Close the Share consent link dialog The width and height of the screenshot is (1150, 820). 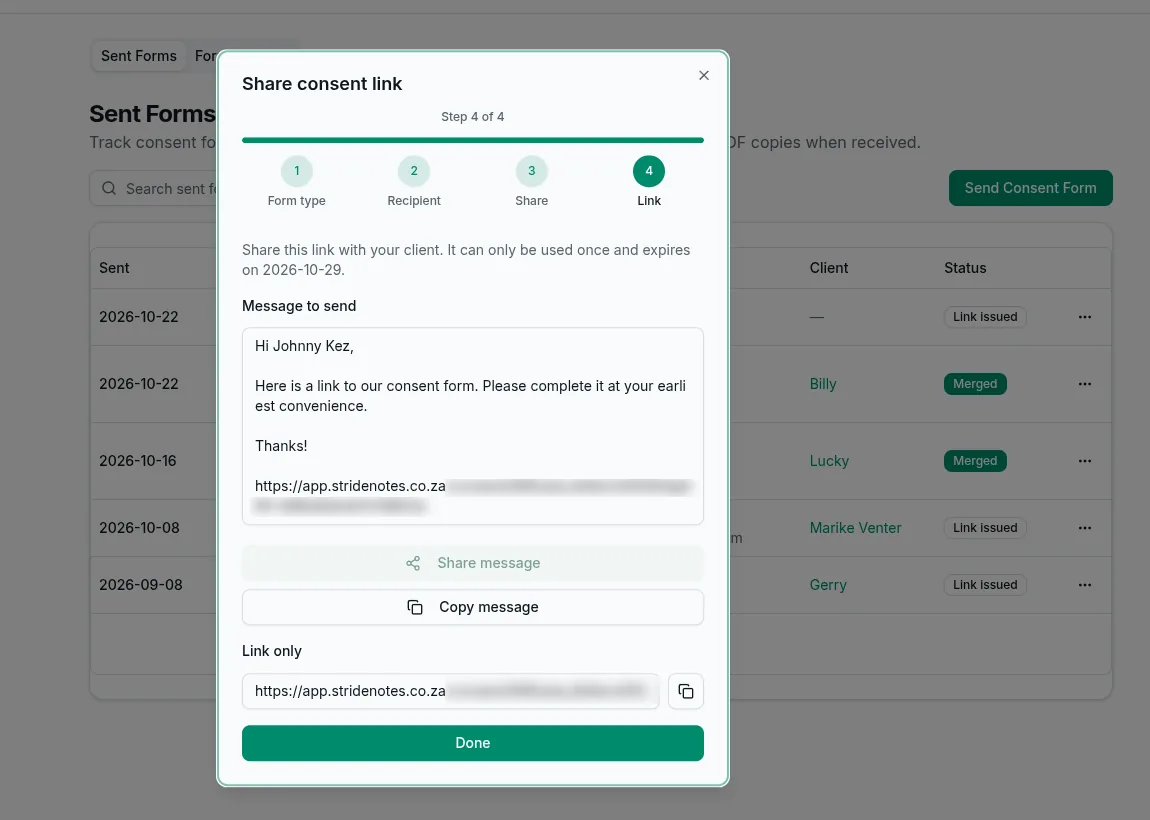[x=703, y=76]
